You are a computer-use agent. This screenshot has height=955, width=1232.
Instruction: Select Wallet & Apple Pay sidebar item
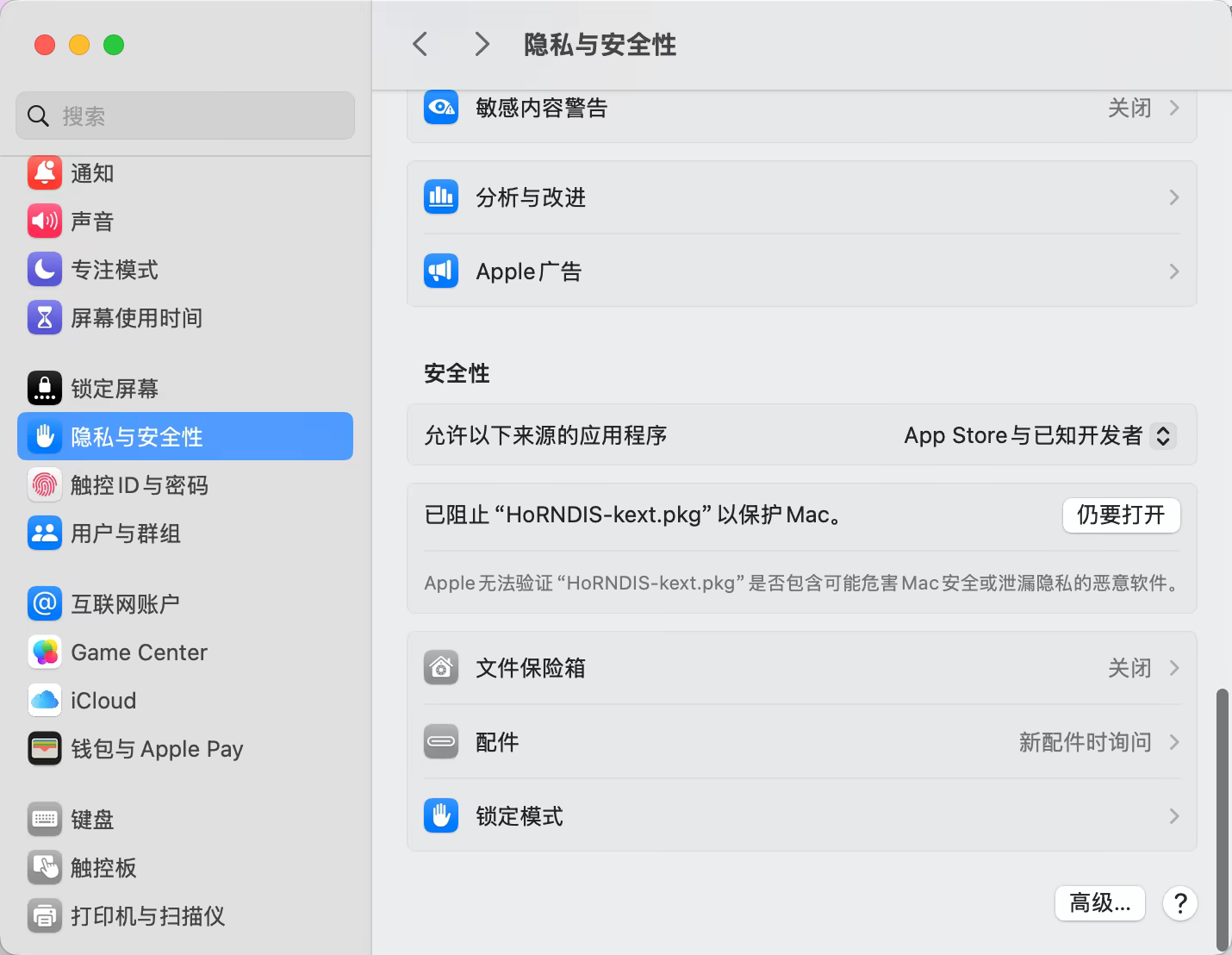coord(157,749)
